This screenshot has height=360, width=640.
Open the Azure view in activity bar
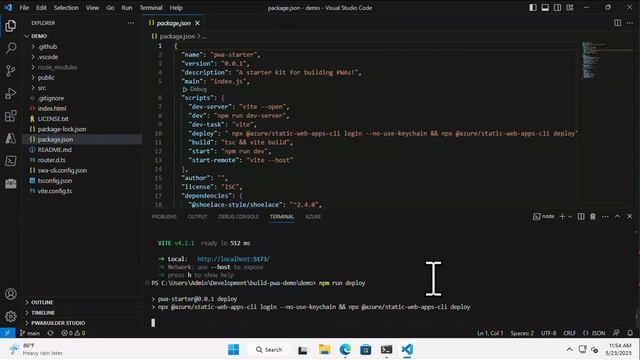11,138
